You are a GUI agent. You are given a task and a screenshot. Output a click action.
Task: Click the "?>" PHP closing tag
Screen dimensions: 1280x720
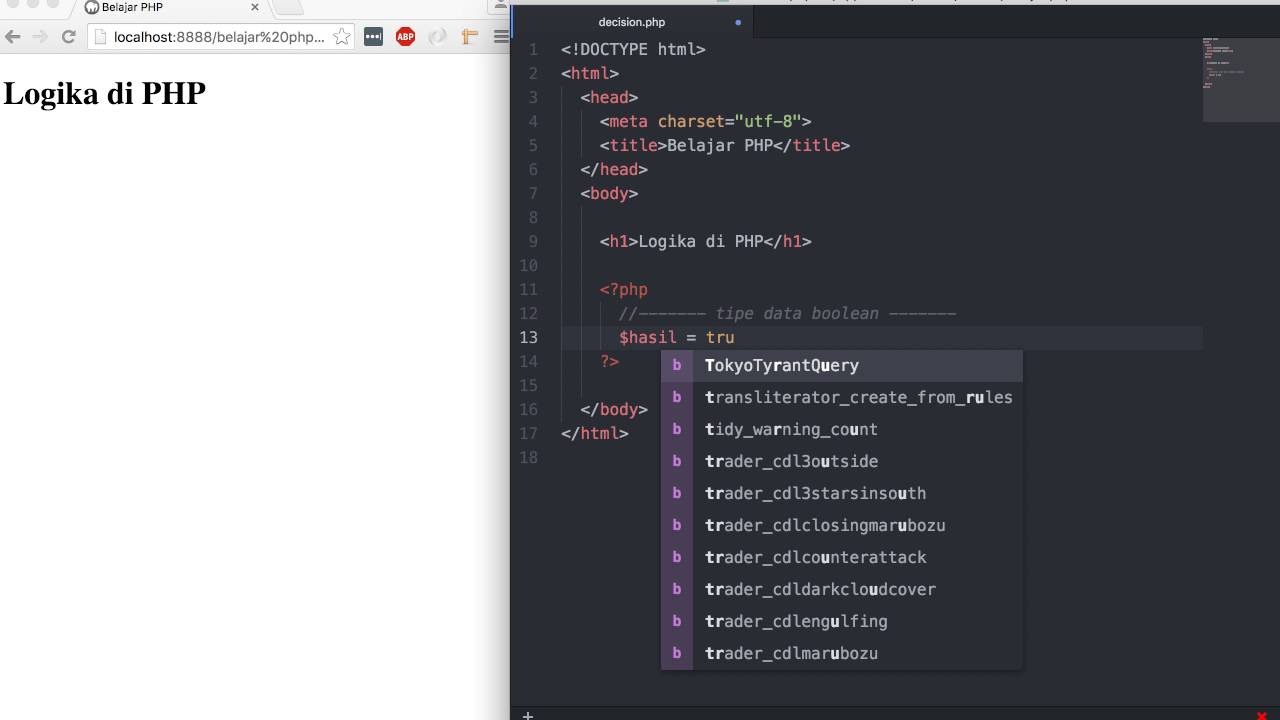pyautogui.click(x=609, y=361)
